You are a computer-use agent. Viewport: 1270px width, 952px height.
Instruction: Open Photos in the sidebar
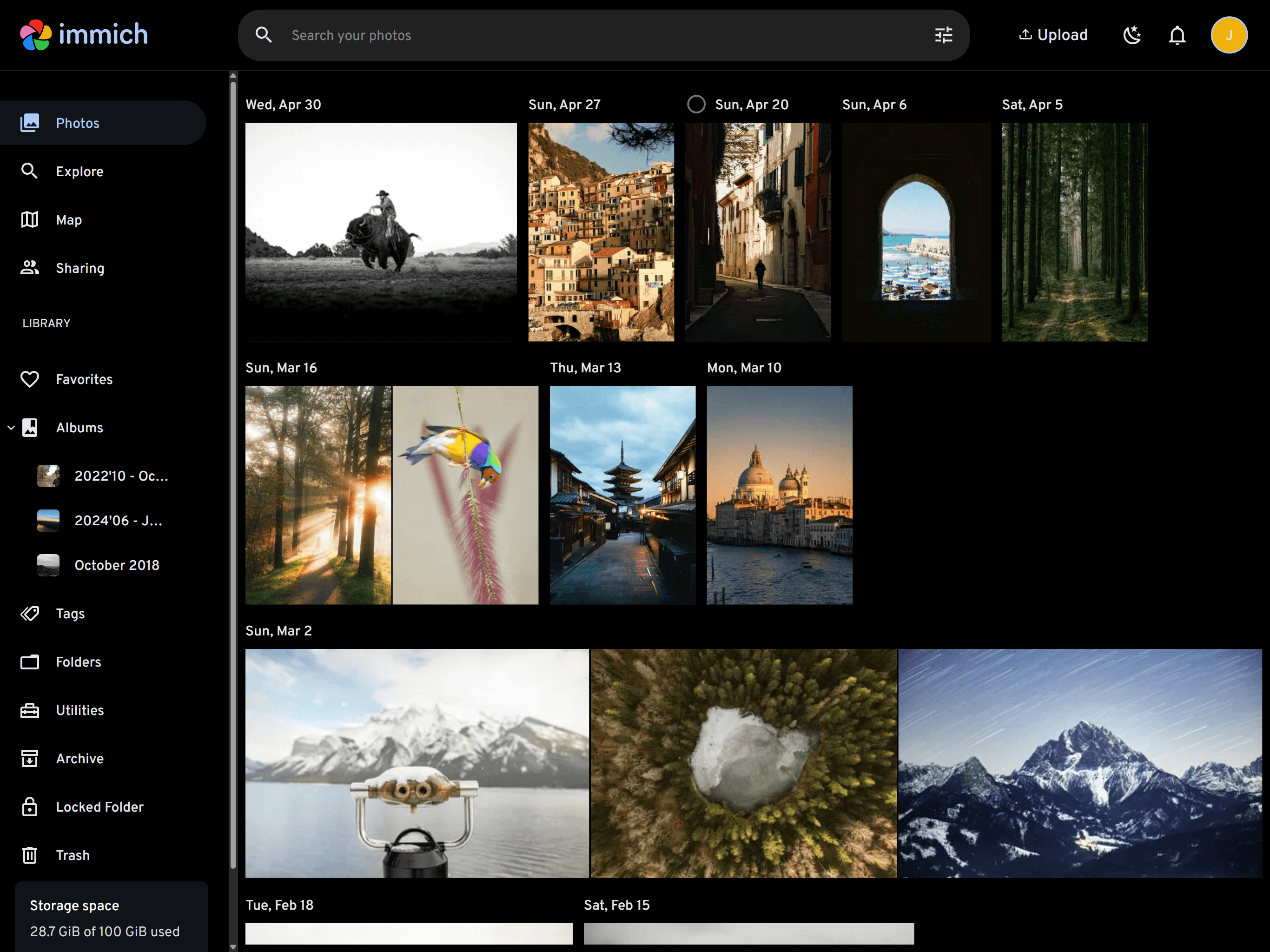pyautogui.click(x=103, y=123)
